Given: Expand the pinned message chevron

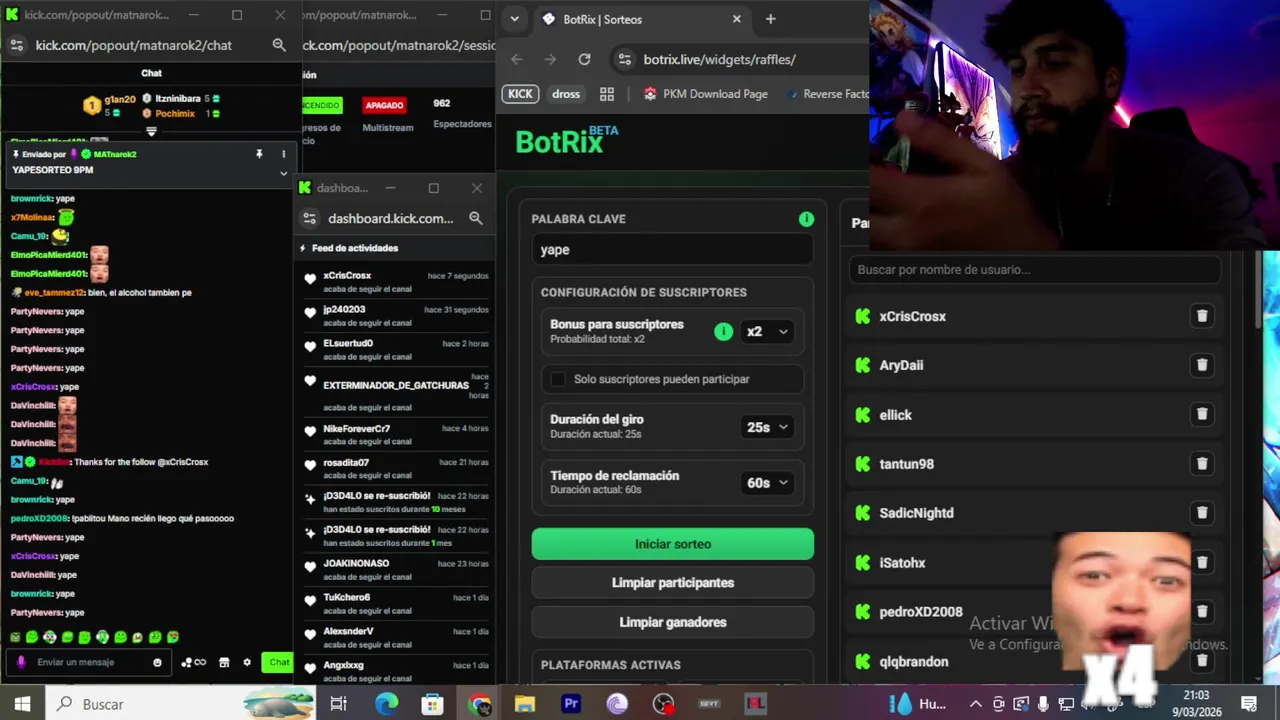Looking at the screenshot, I should click(283, 173).
